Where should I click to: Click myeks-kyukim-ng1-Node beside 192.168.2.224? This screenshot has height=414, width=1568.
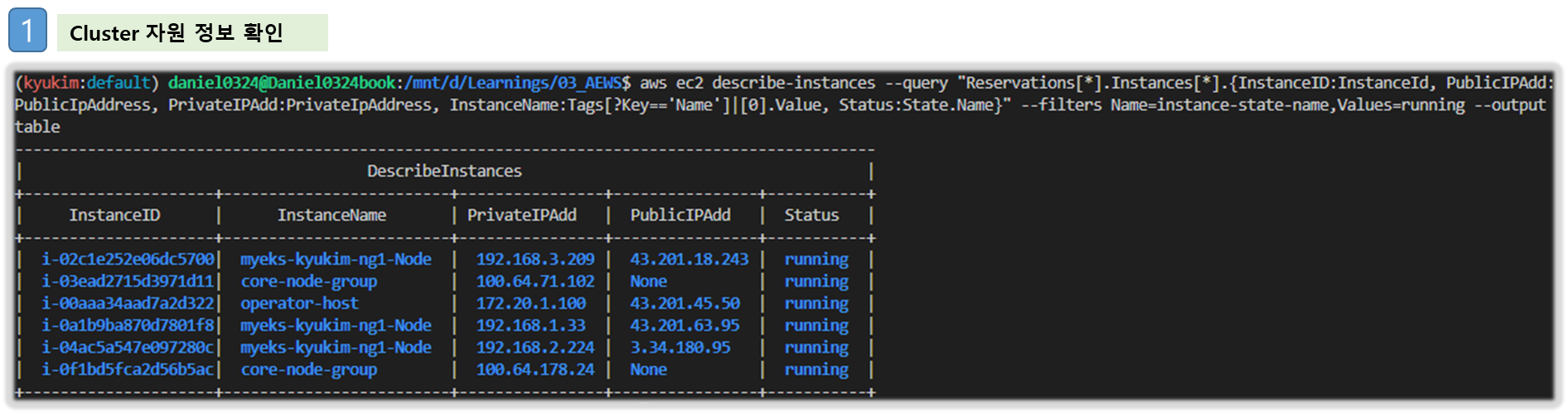click(x=336, y=347)
